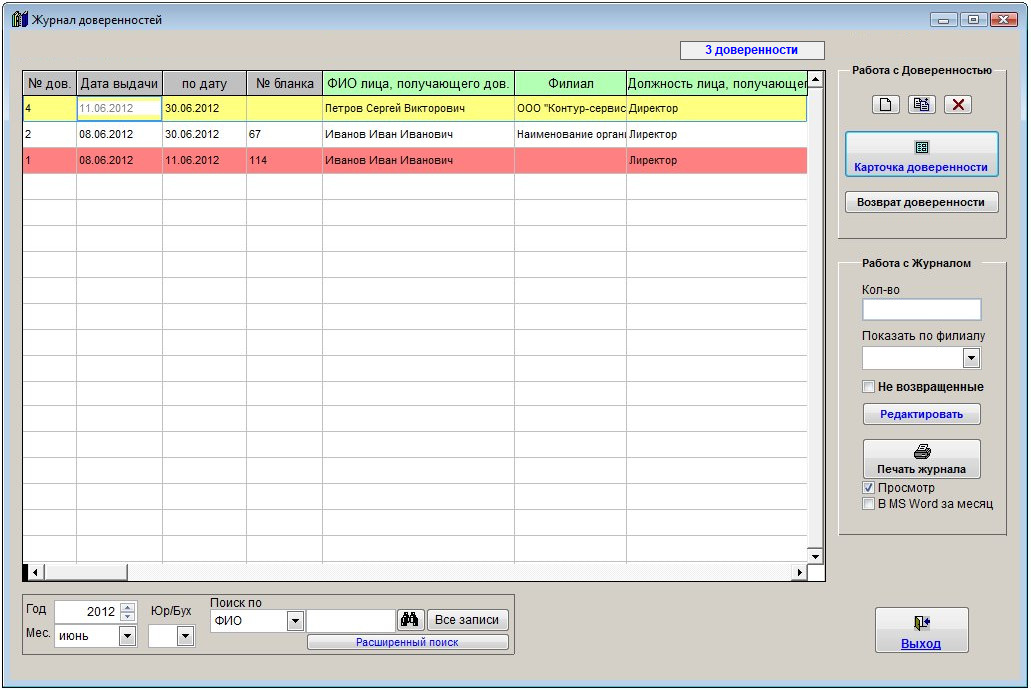Click the Выход exit button
Viewport: 1031px width, 690px height.
coord(921,629)
